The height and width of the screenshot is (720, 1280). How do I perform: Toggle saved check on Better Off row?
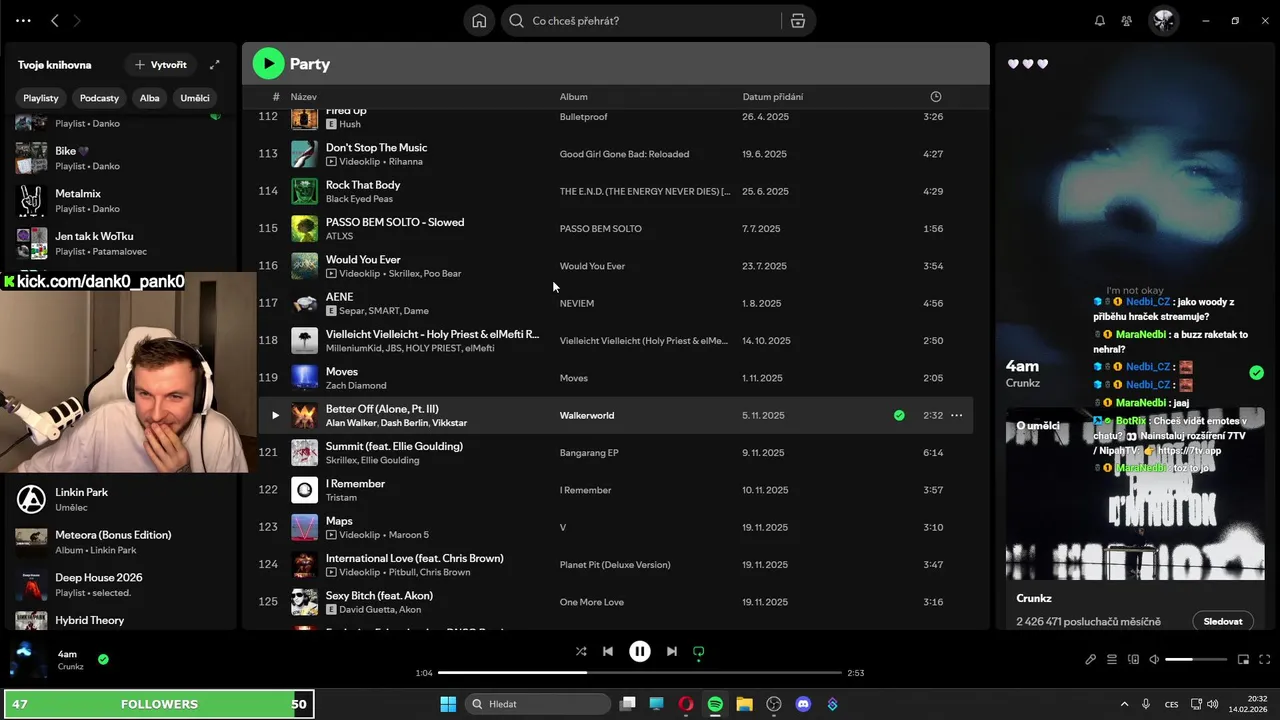(x=899, y=415)
